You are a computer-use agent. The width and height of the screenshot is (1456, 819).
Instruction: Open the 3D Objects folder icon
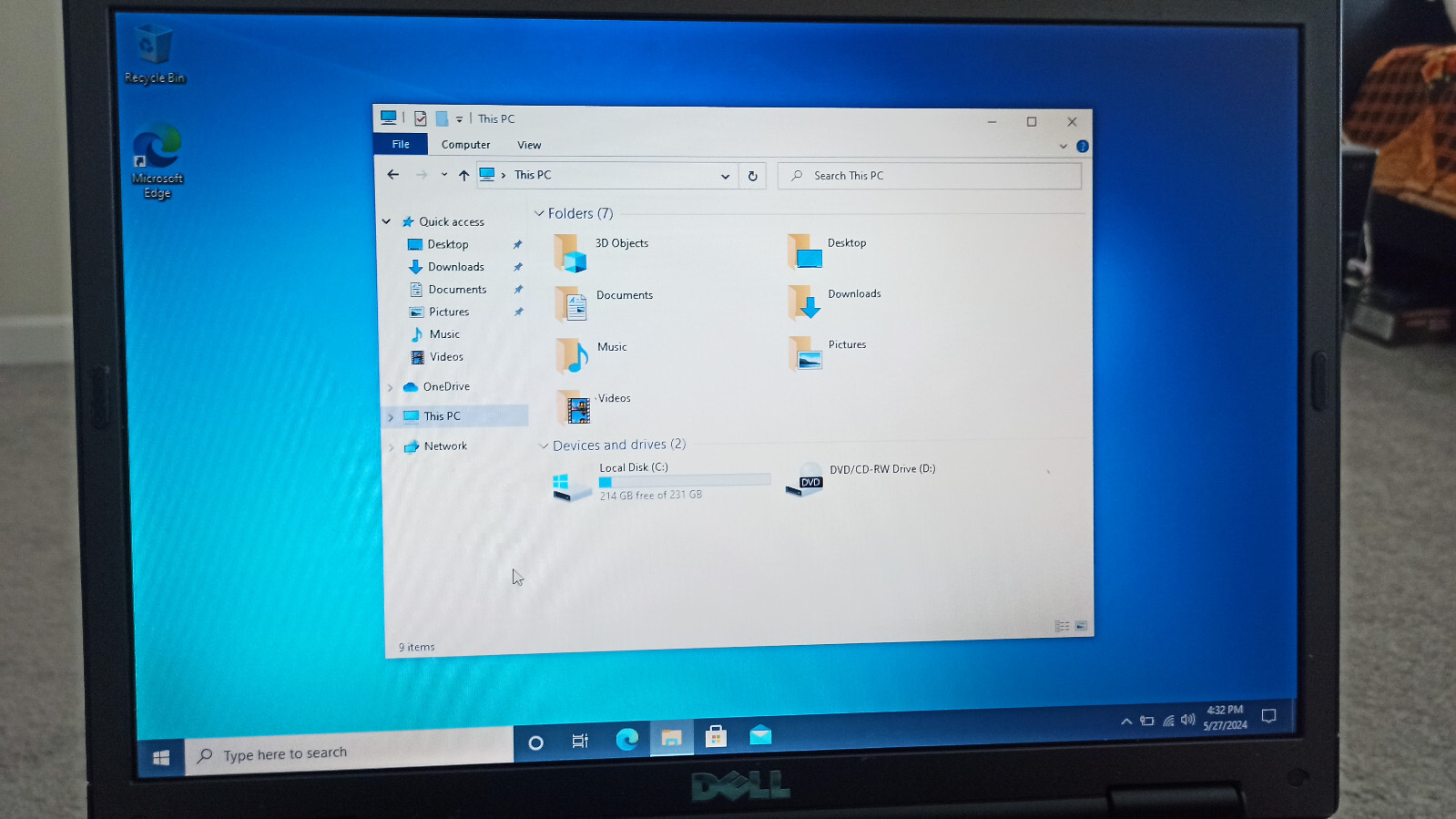[x=571, y=252]
